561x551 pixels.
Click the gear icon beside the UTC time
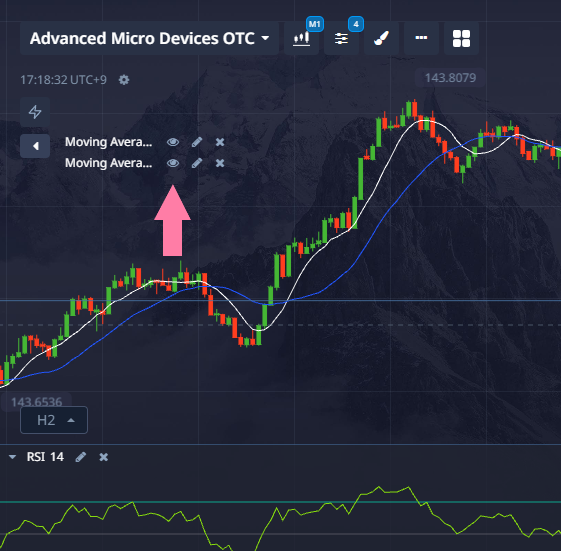[124, 80]
